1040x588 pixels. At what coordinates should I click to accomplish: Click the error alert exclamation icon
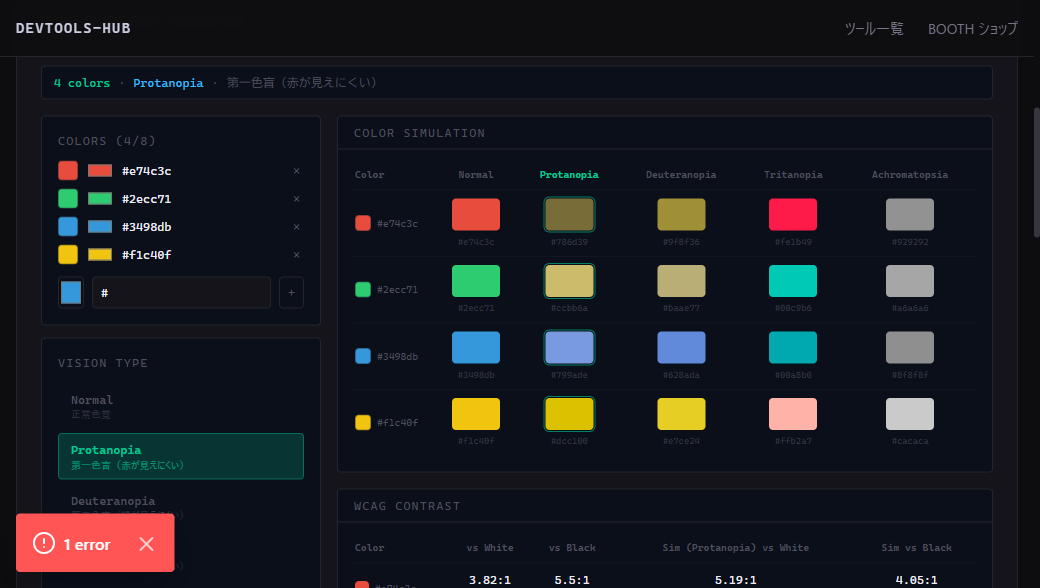(x=44, y=544)
